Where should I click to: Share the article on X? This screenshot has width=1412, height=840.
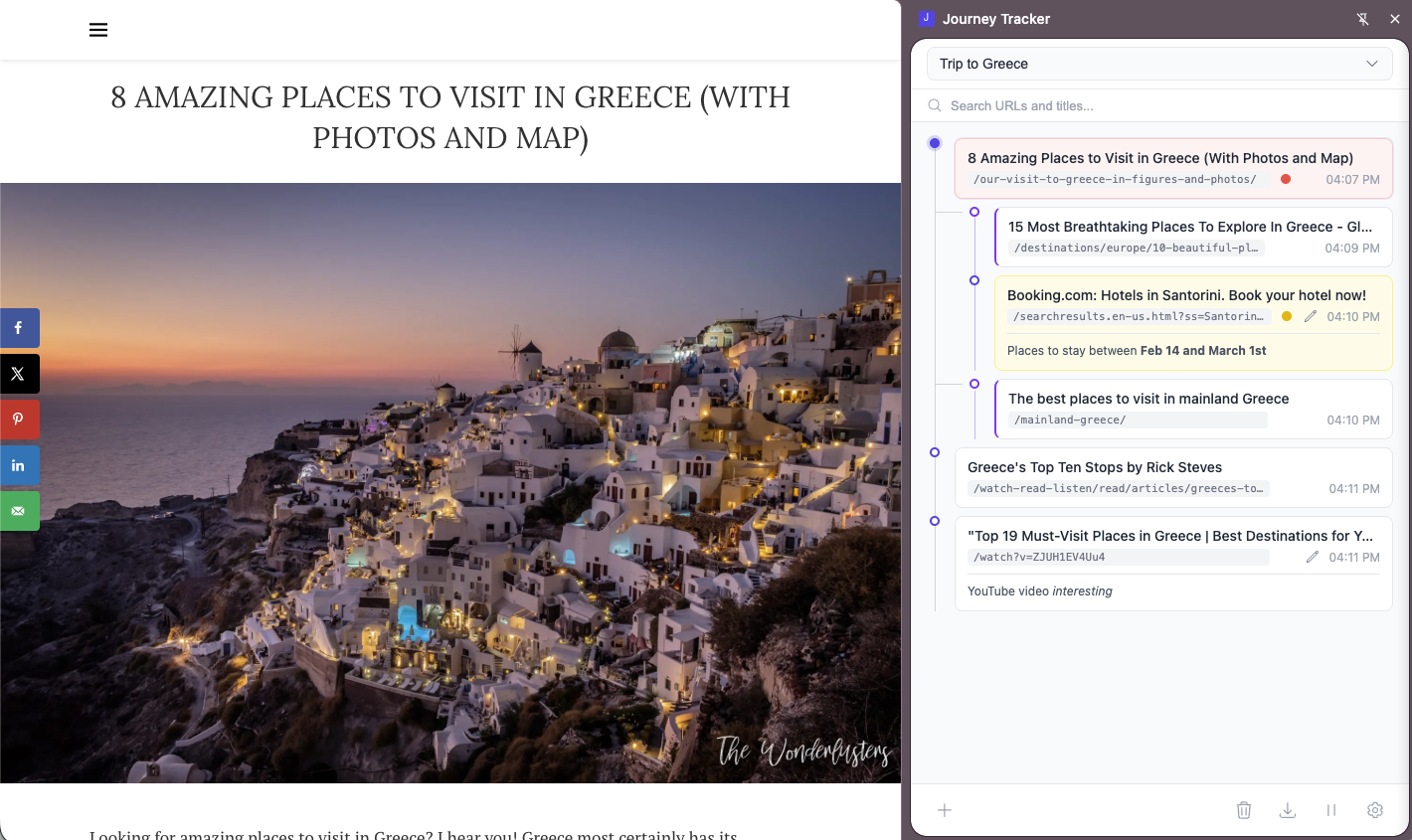pos(19,374)
